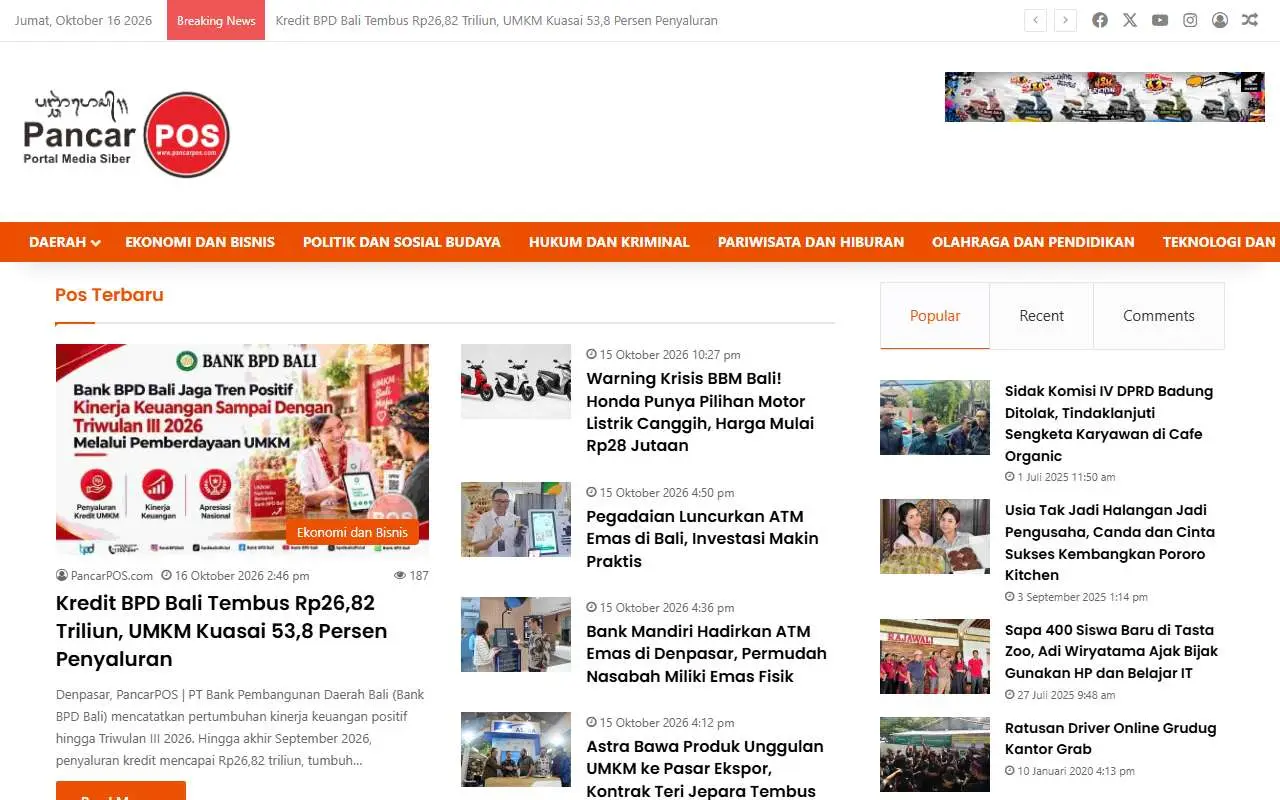
Task: Click the PancarPOS site logo
Action: pyautogui.click(x=127, y=134)
